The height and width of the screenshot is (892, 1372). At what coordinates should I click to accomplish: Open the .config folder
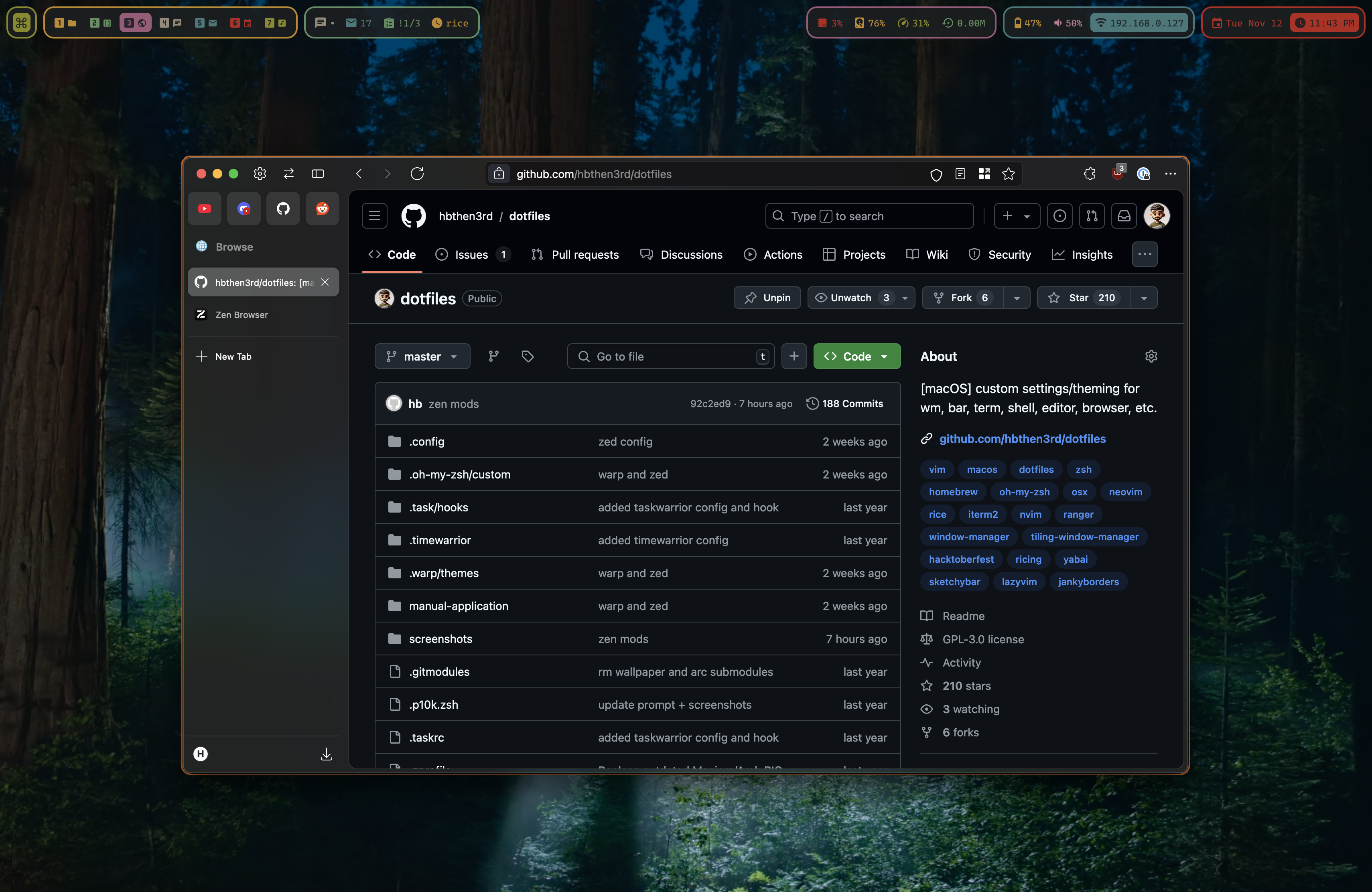pyautogui.click(x=426, y=442)
